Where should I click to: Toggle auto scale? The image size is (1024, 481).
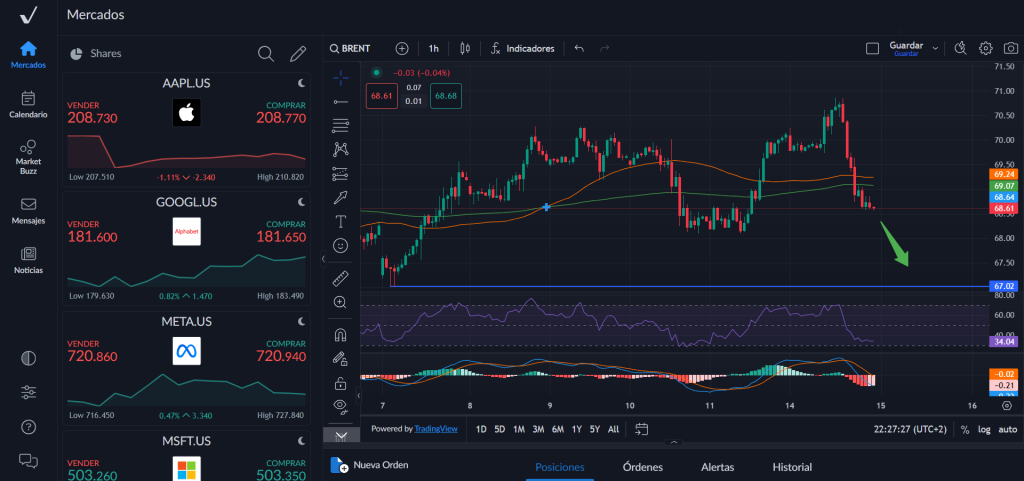click(1008, 429)
